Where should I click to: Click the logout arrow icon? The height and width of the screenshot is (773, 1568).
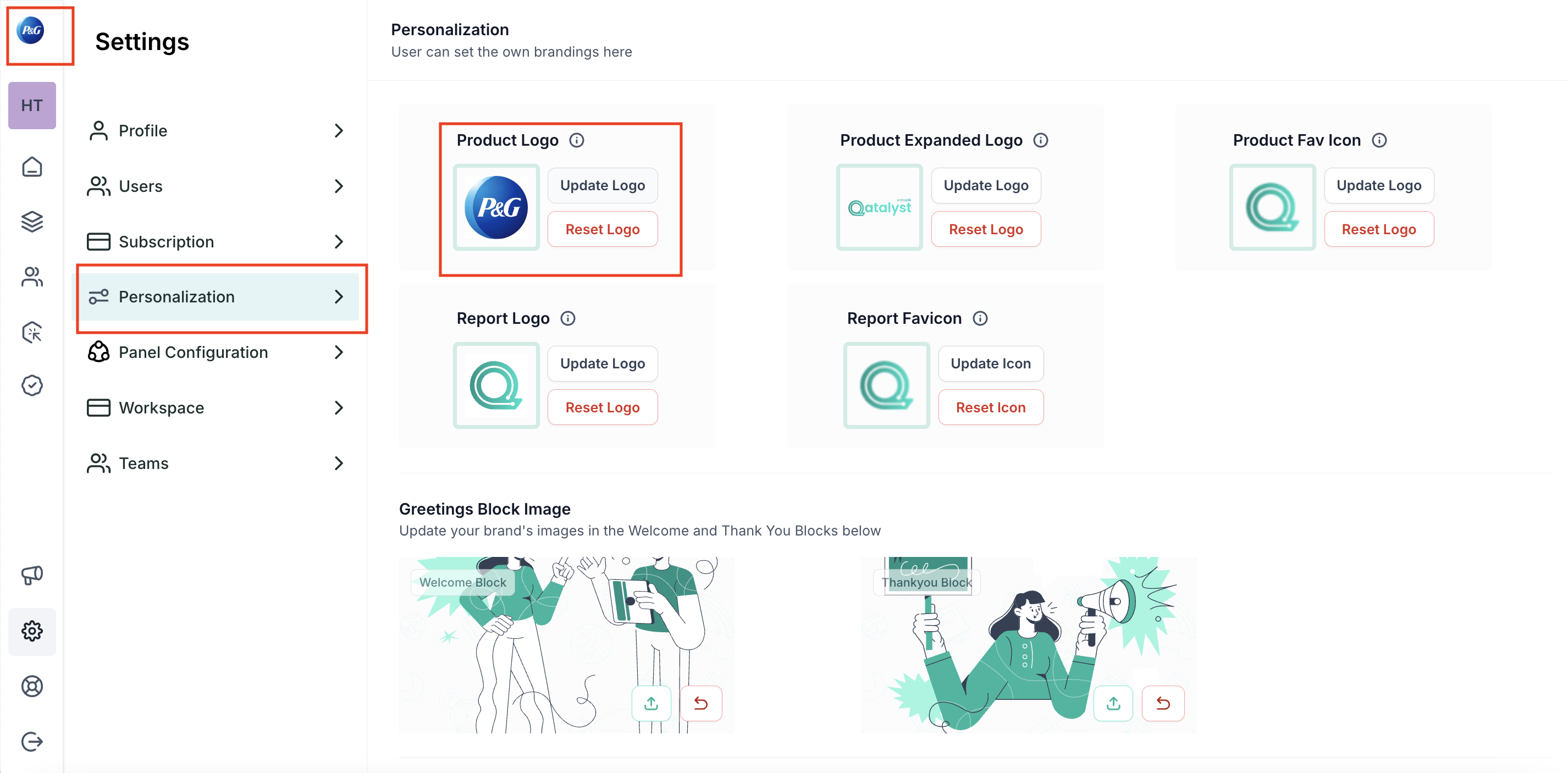(32, 741)
